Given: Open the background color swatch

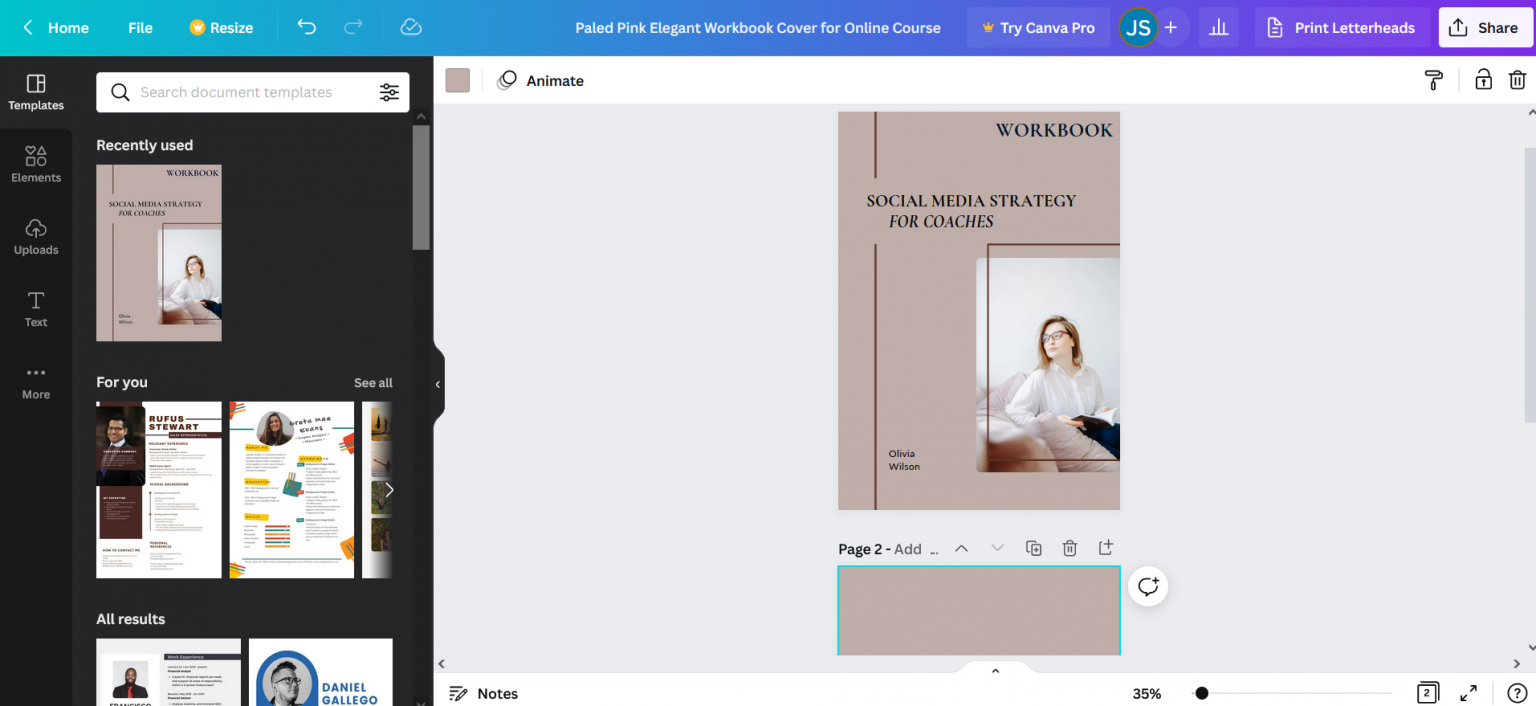Looking at the screenshot, I should pos(458,81).
